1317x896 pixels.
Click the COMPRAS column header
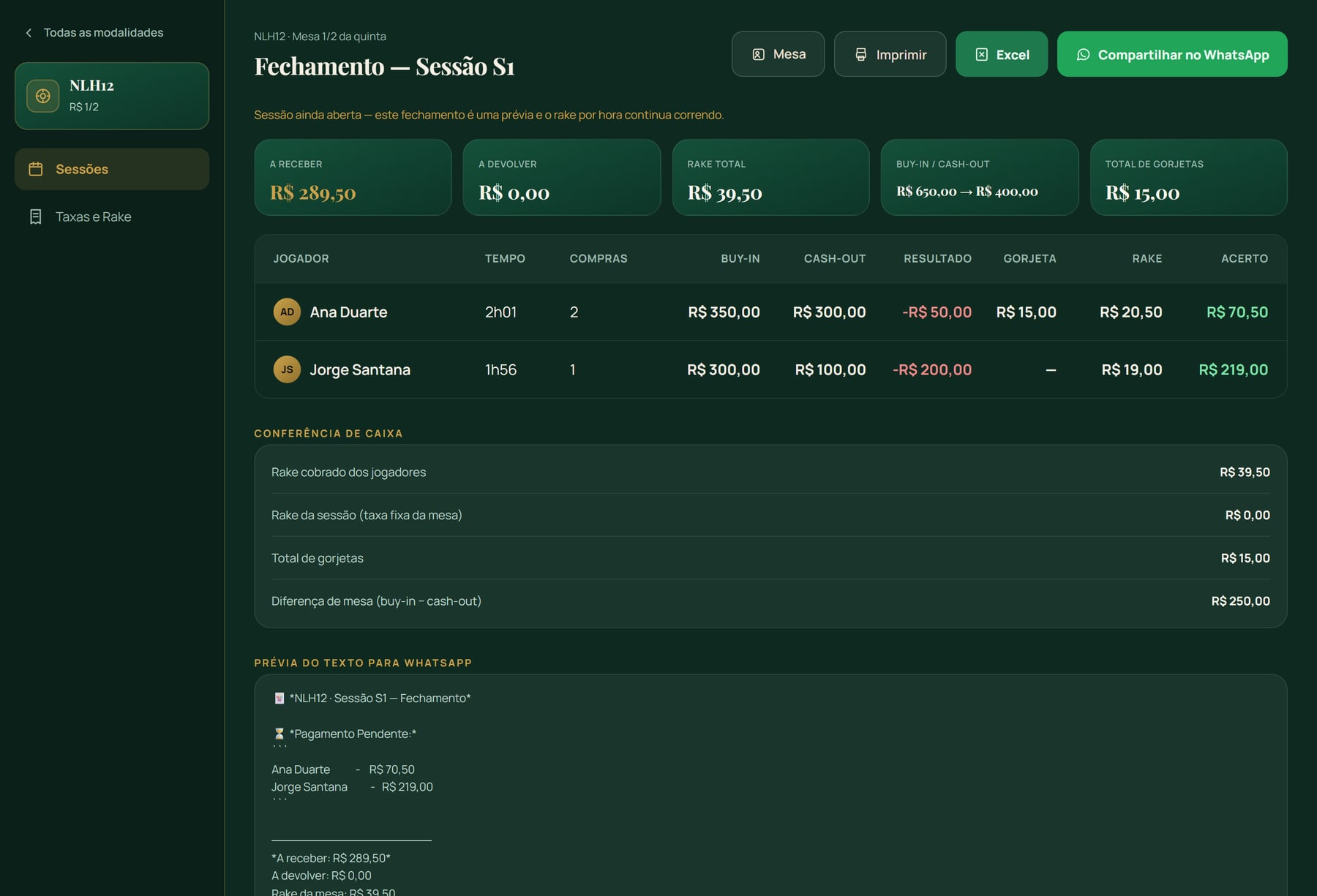pyautogui.click(x=599, y=259)
